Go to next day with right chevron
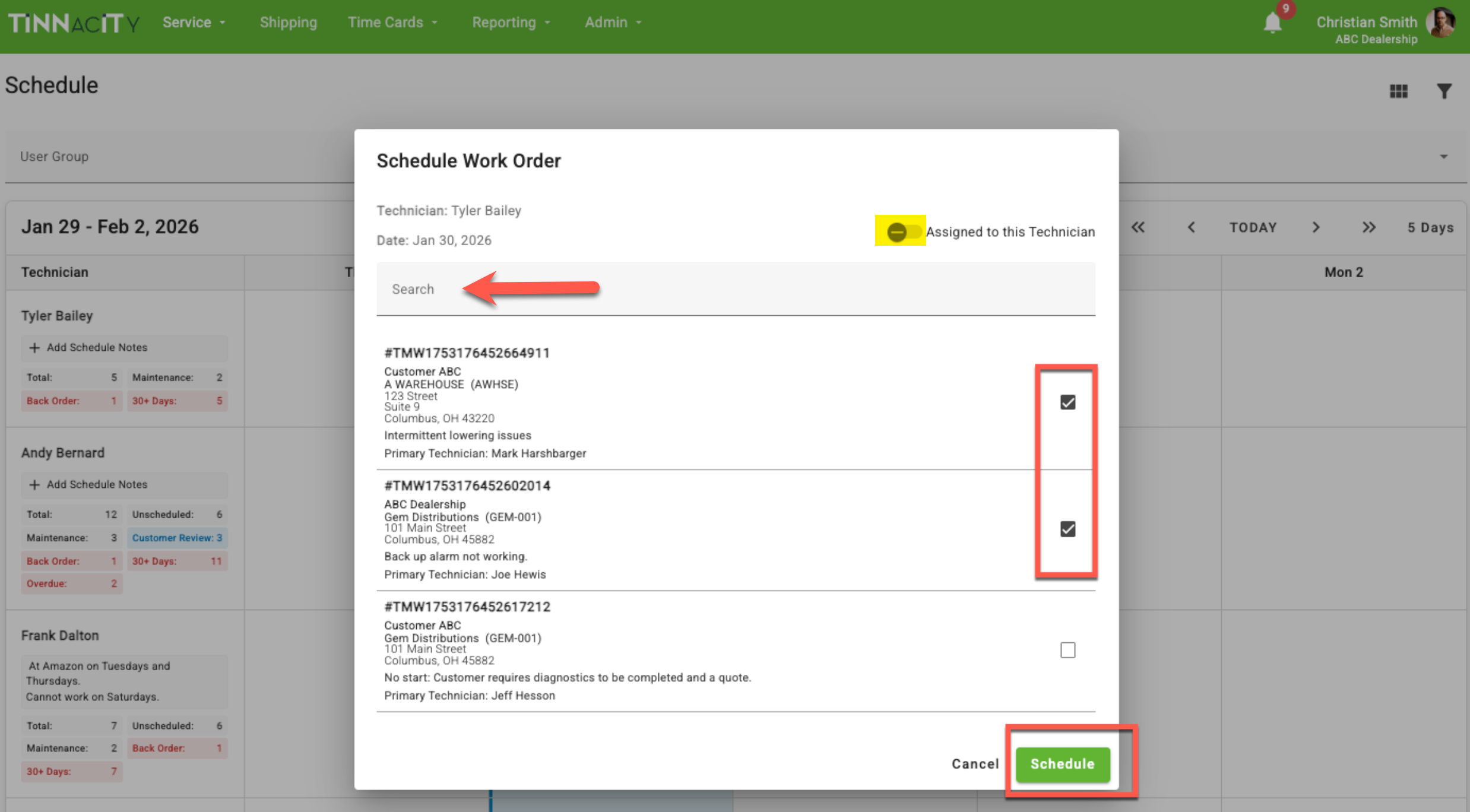This screenshot has width=1470, height=812. tap(1316, 227)
